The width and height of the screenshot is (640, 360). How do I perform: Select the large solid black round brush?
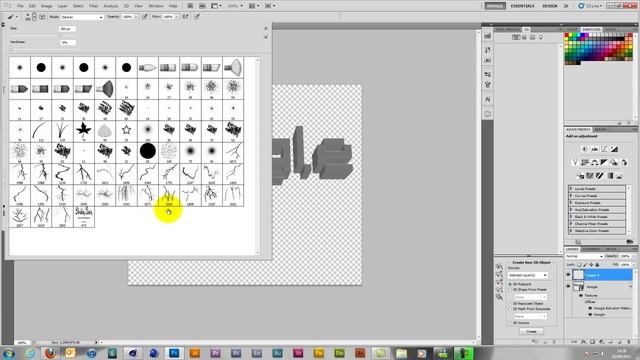[148, 151]
